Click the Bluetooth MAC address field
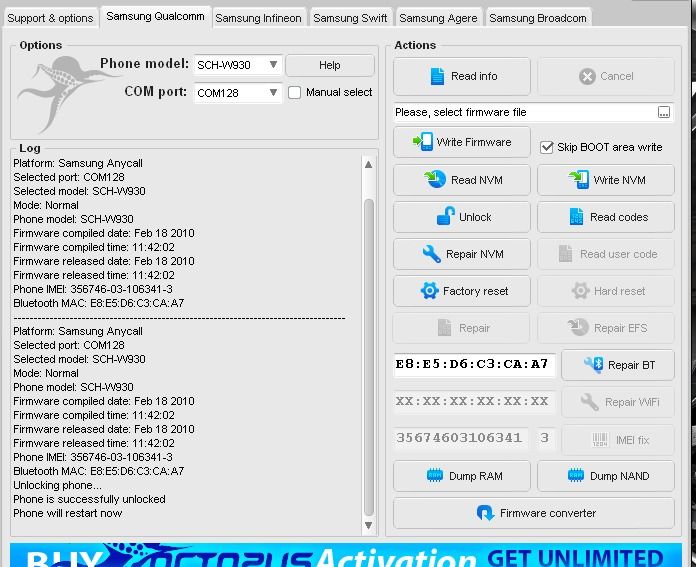The width and height of the screenshot is (696, 567). point(474,365)
